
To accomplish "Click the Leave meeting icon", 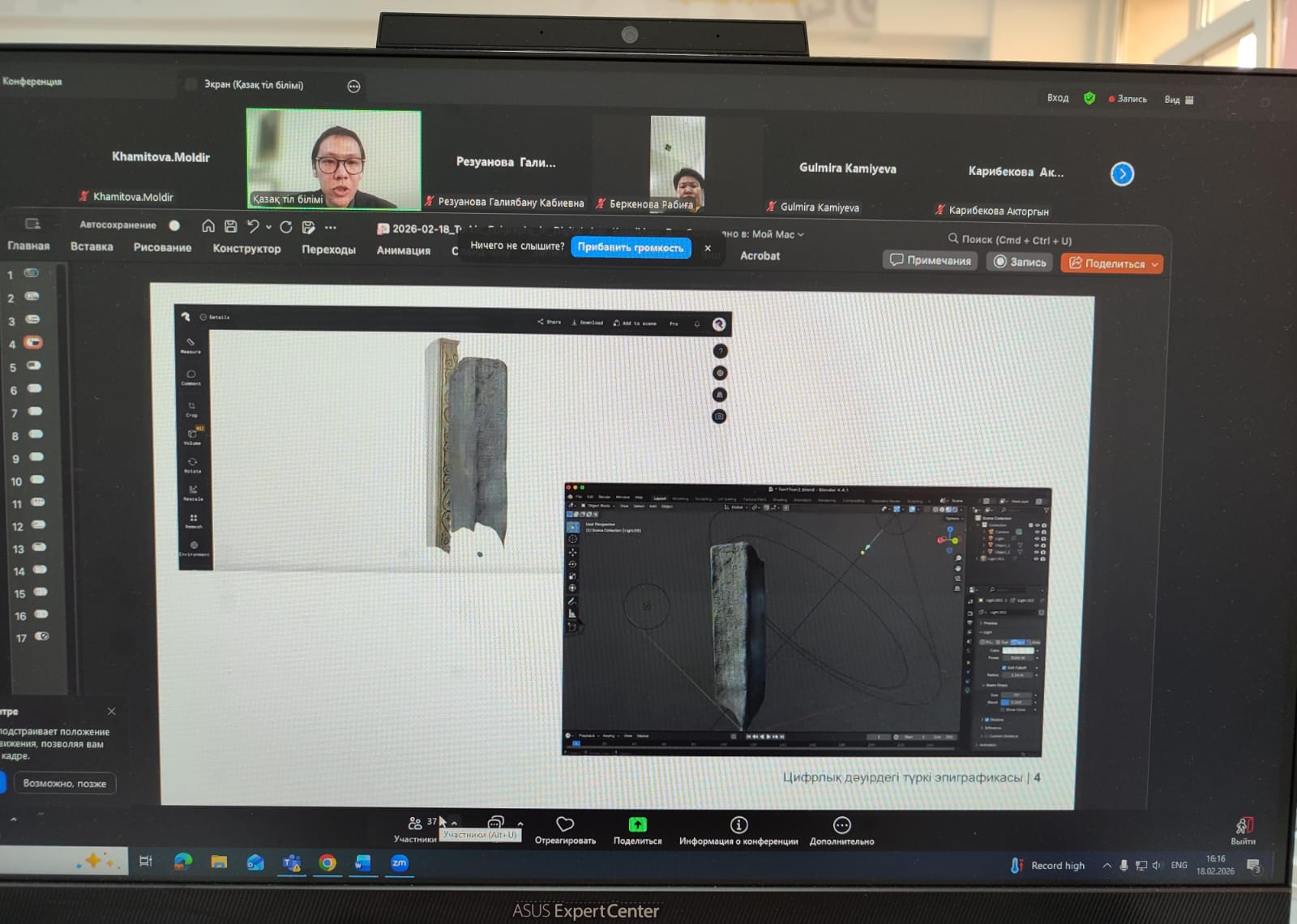I will click(x=1243, y=826).
